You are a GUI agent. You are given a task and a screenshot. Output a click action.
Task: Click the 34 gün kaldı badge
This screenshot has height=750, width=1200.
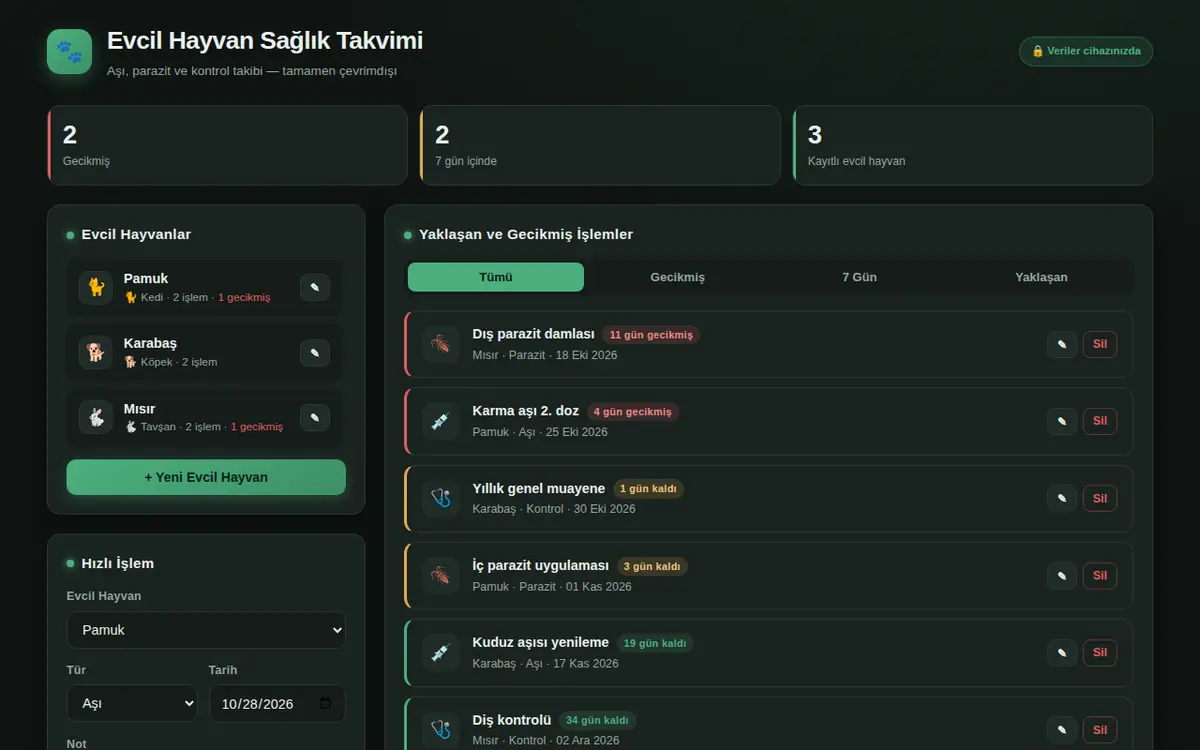[x=597, y=720]
